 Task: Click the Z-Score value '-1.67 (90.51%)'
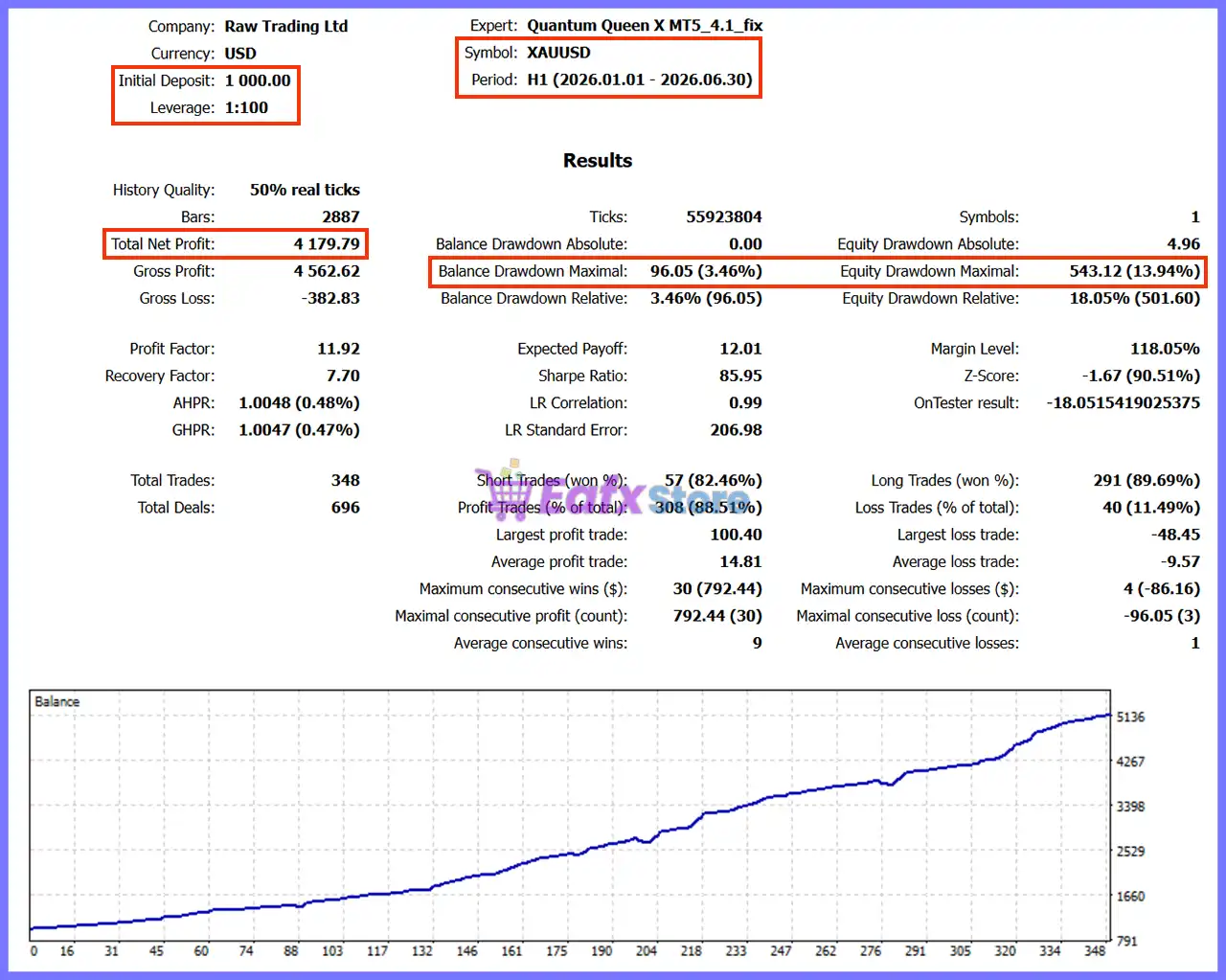point(1141,376)
